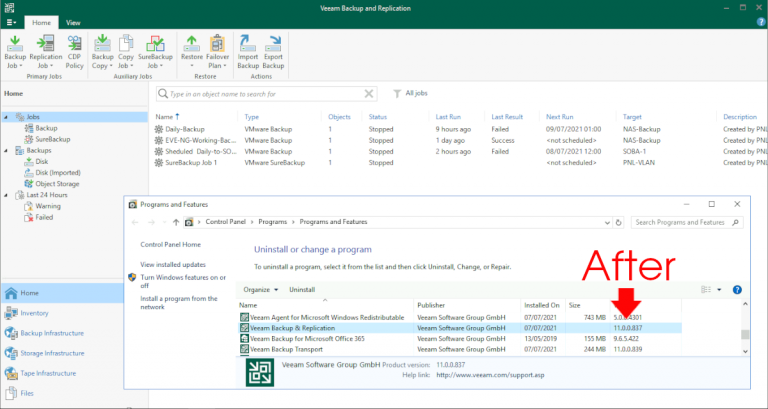768x409 pixels.
Task: Open the view options dropdown arrow
Action: (719, 289)
